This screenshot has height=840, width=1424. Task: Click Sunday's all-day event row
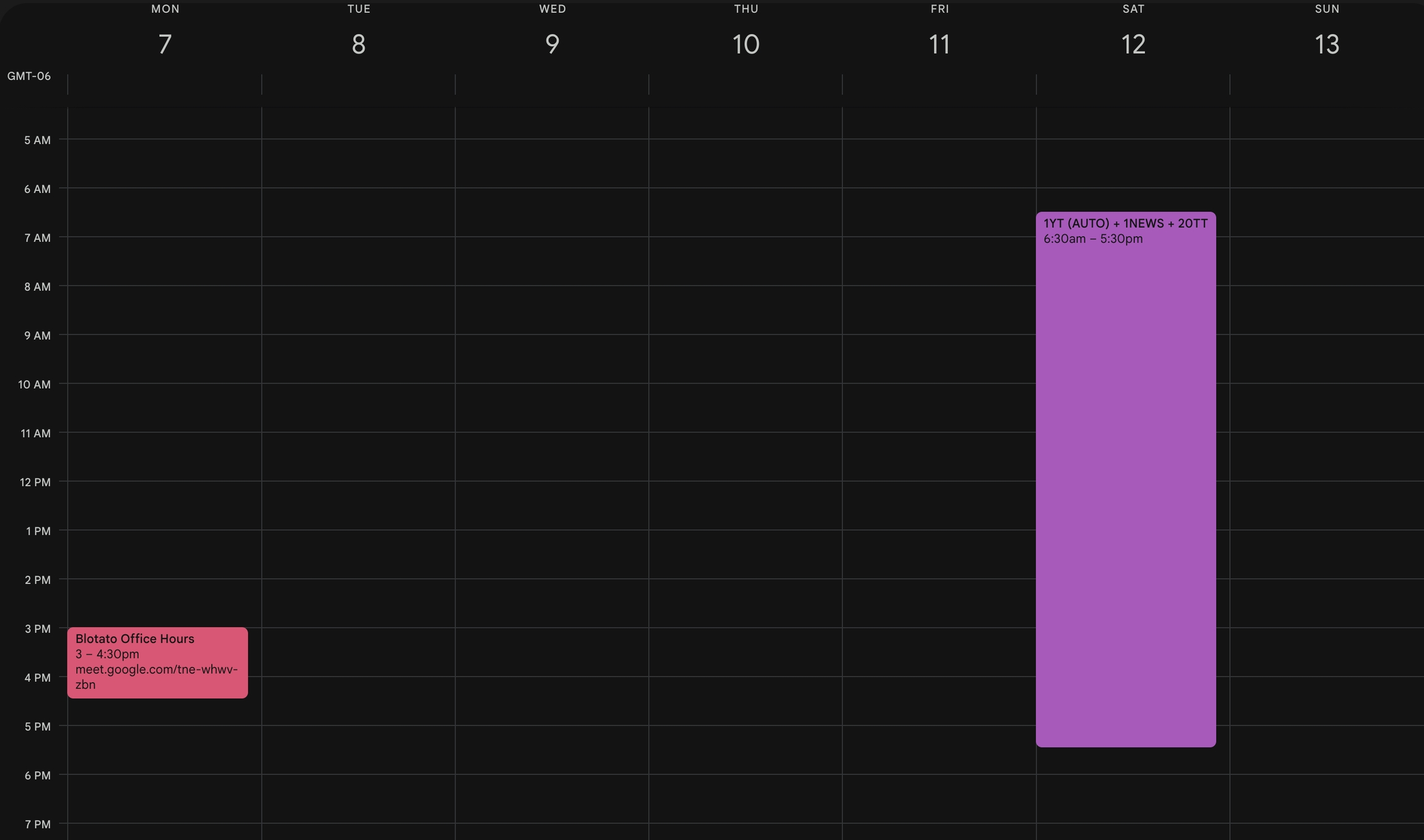1326,84
